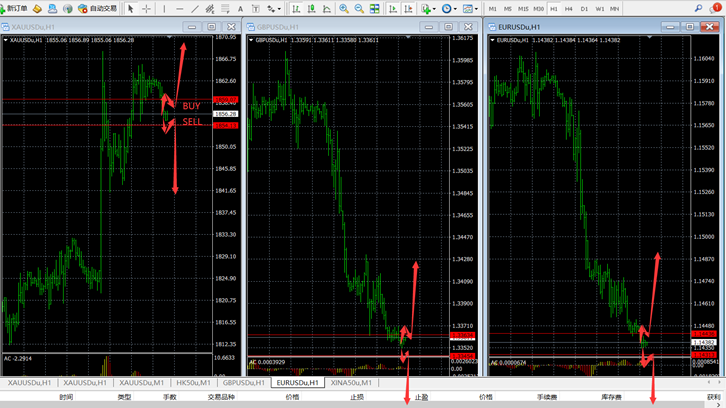Open the XINA50u,M1 chart tab
The height and width of the screenshot is (408, 726).
[x=350, y=382]
